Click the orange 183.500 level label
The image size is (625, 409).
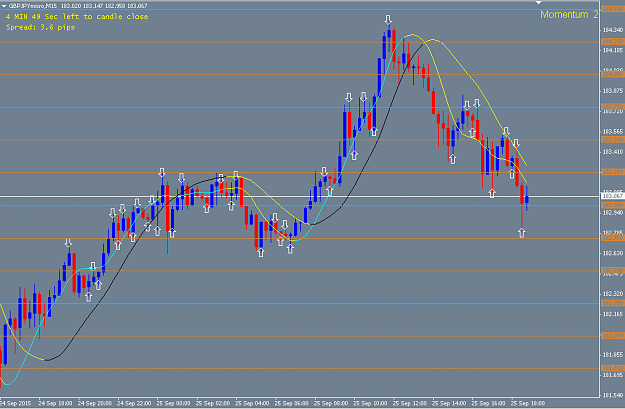pyautogui.click(x=613, y=140)
